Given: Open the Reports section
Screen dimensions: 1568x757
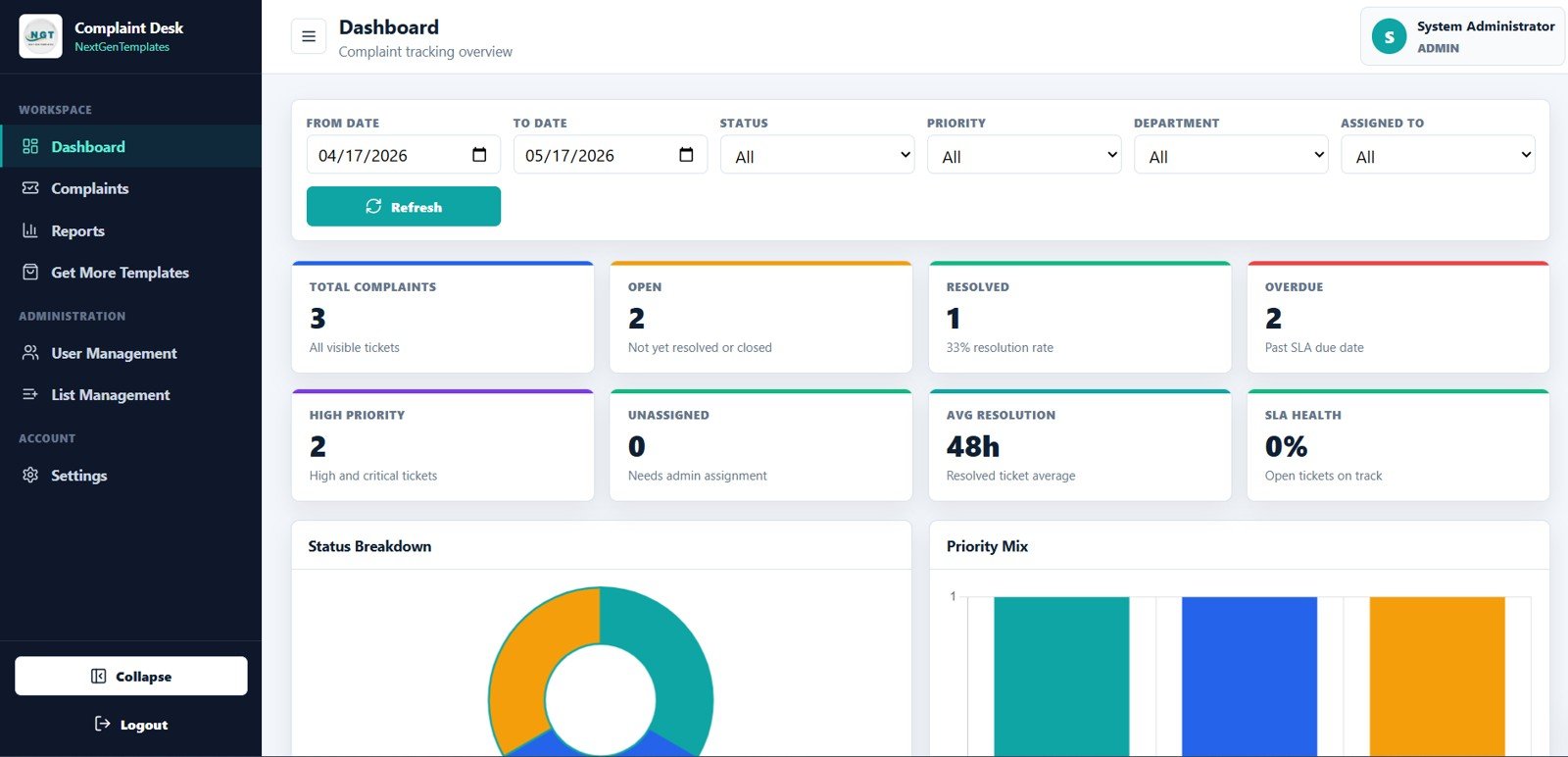Looking at the screenshot, I should (130, 230).
